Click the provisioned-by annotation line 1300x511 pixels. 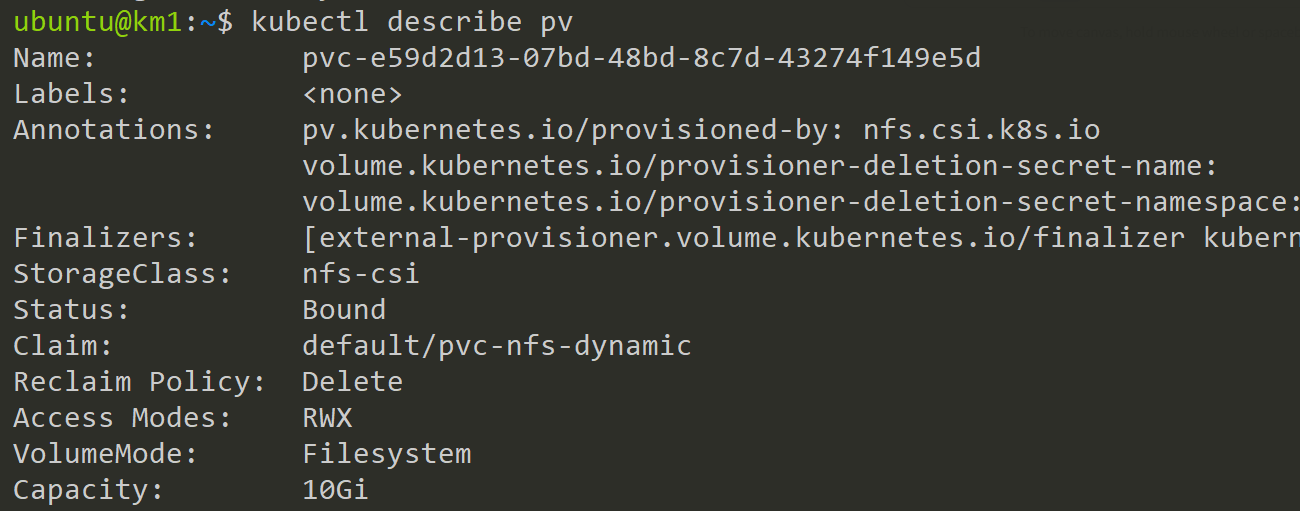(x=701, y=130)
